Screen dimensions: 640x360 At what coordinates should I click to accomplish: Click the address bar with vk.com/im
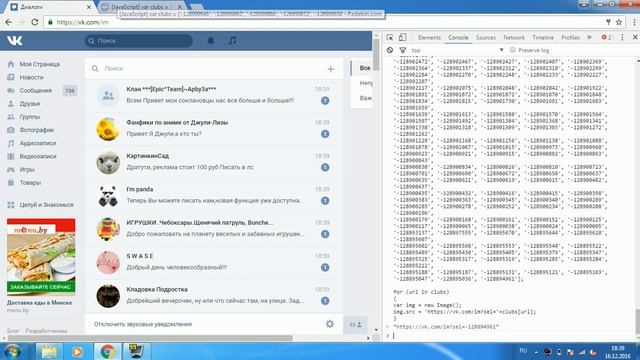pos(322,22)
